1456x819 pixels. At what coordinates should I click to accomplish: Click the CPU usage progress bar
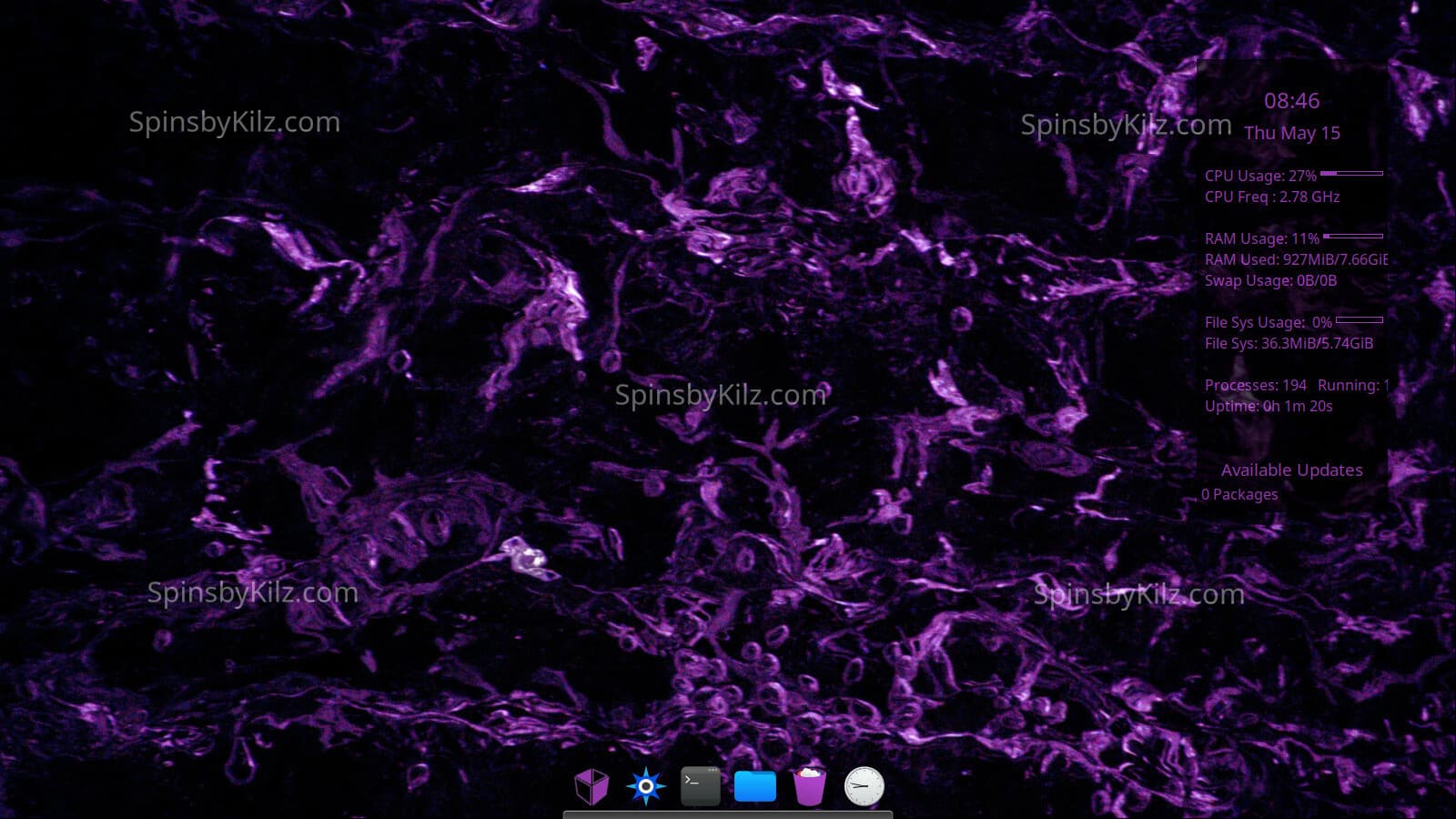1351,173
